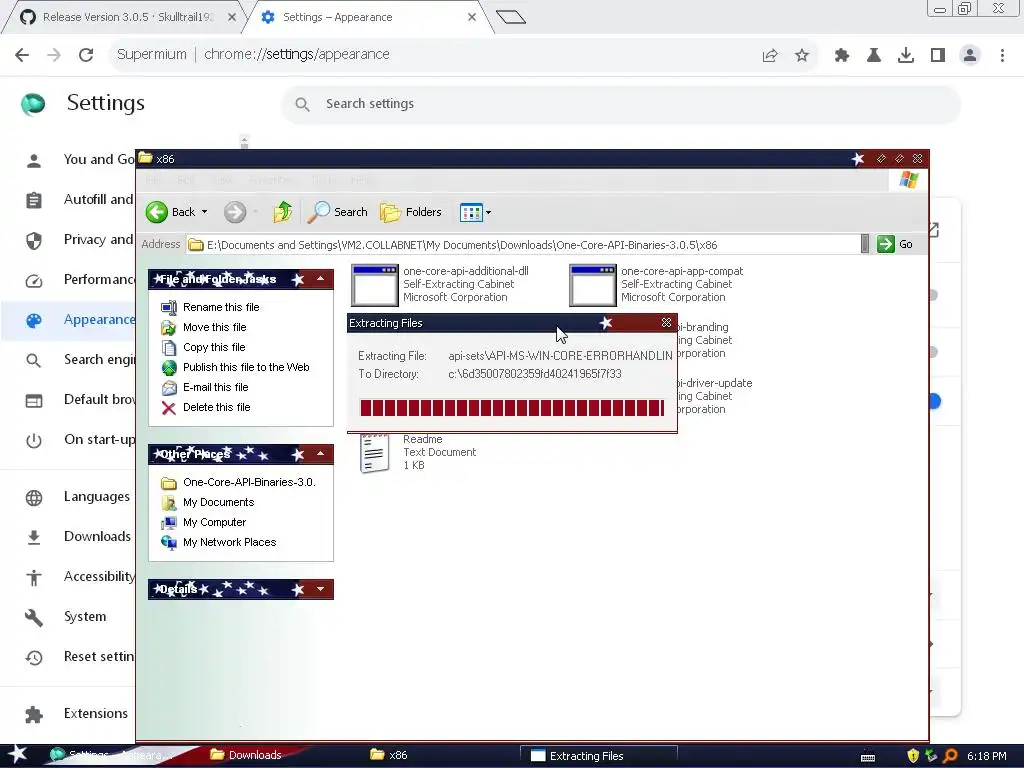Viewport: 1024px width, 768px height.
Task: Click the green Go button
Action: [895, 244]
